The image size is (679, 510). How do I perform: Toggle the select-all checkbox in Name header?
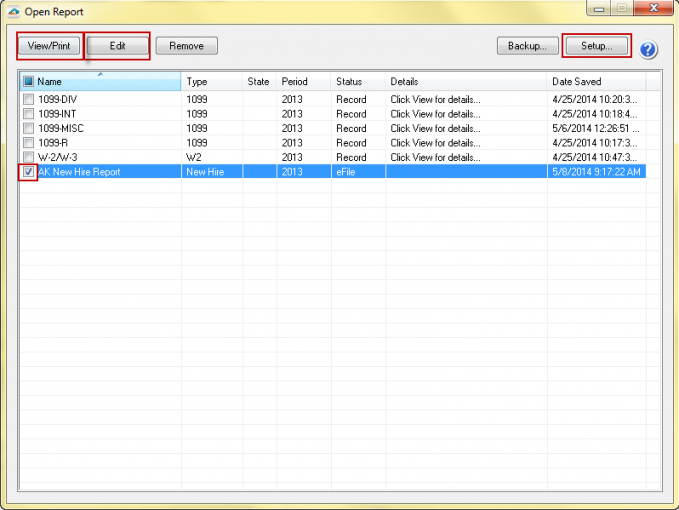coord(28,82)
